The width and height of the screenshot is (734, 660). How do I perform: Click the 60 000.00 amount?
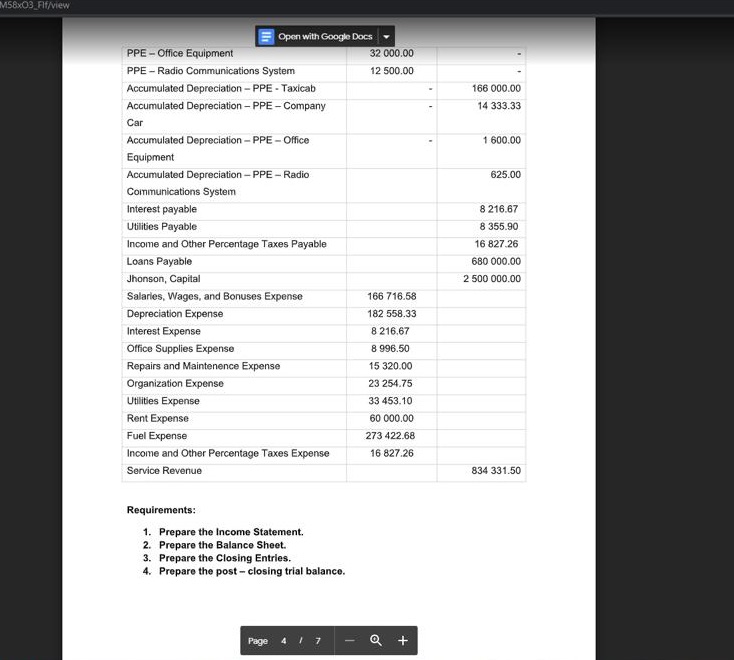[x=392, y=418]
